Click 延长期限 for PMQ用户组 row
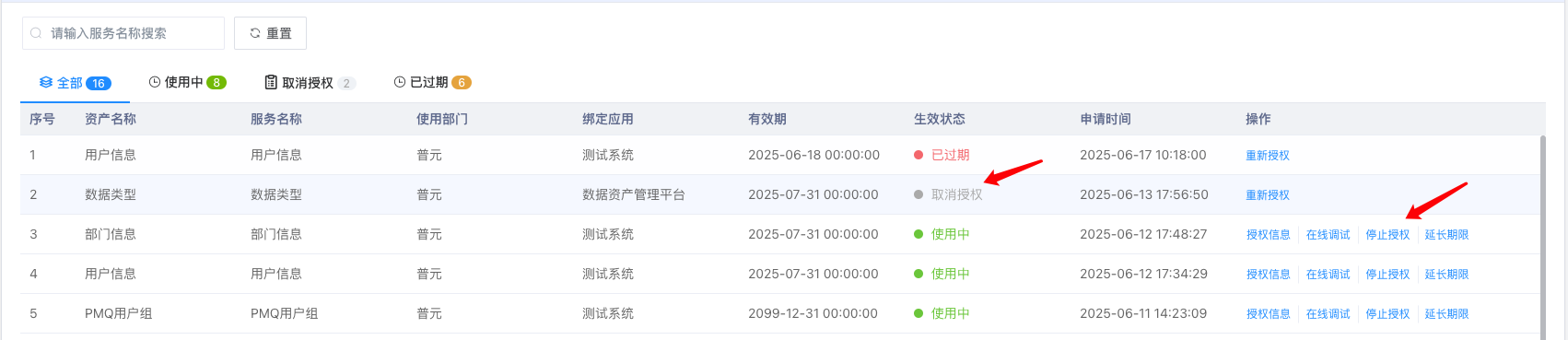 pyautogui.click(x=1447, y=314)
